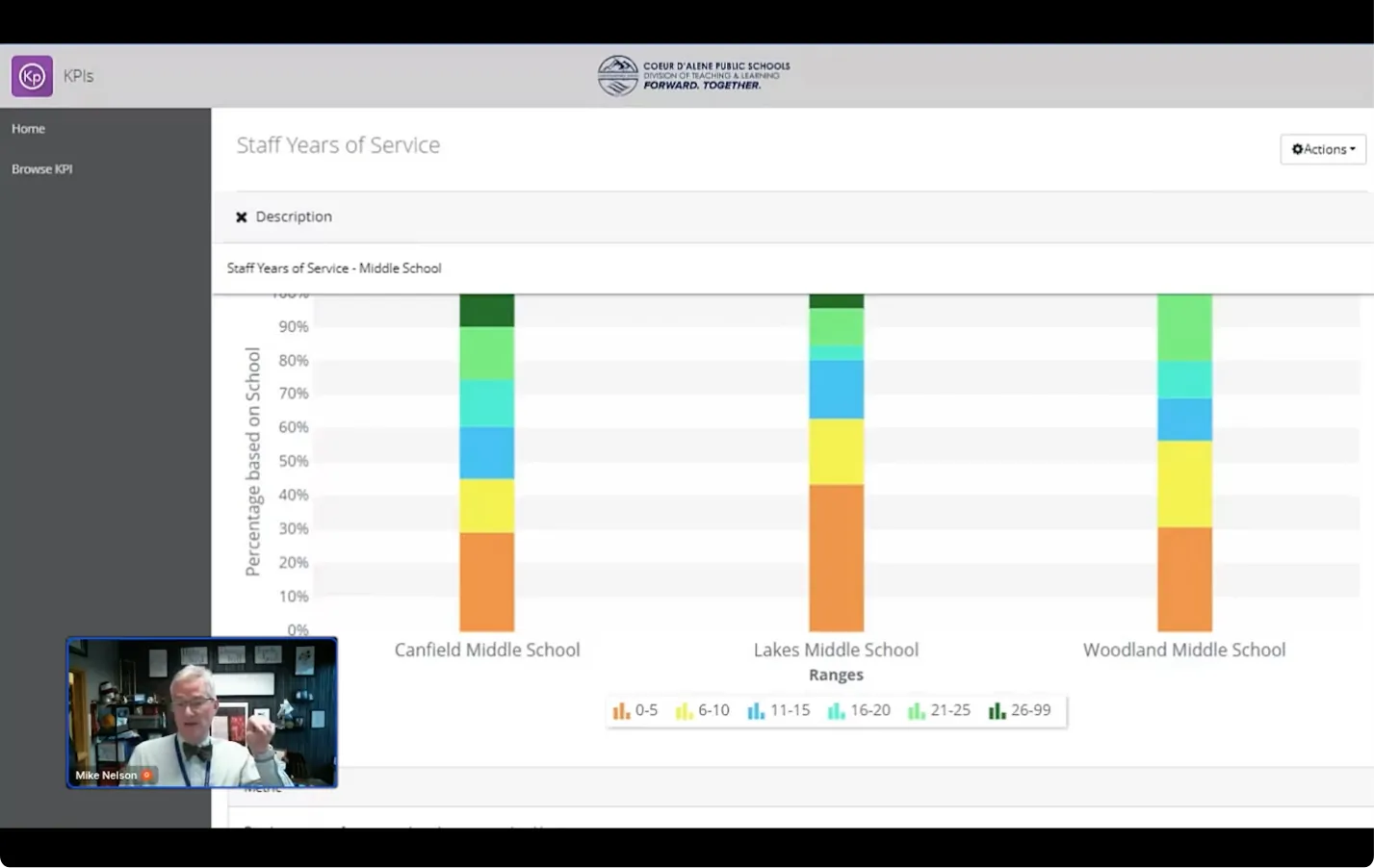Open the Actions dropdown menu

click(x=1322, y=149)
